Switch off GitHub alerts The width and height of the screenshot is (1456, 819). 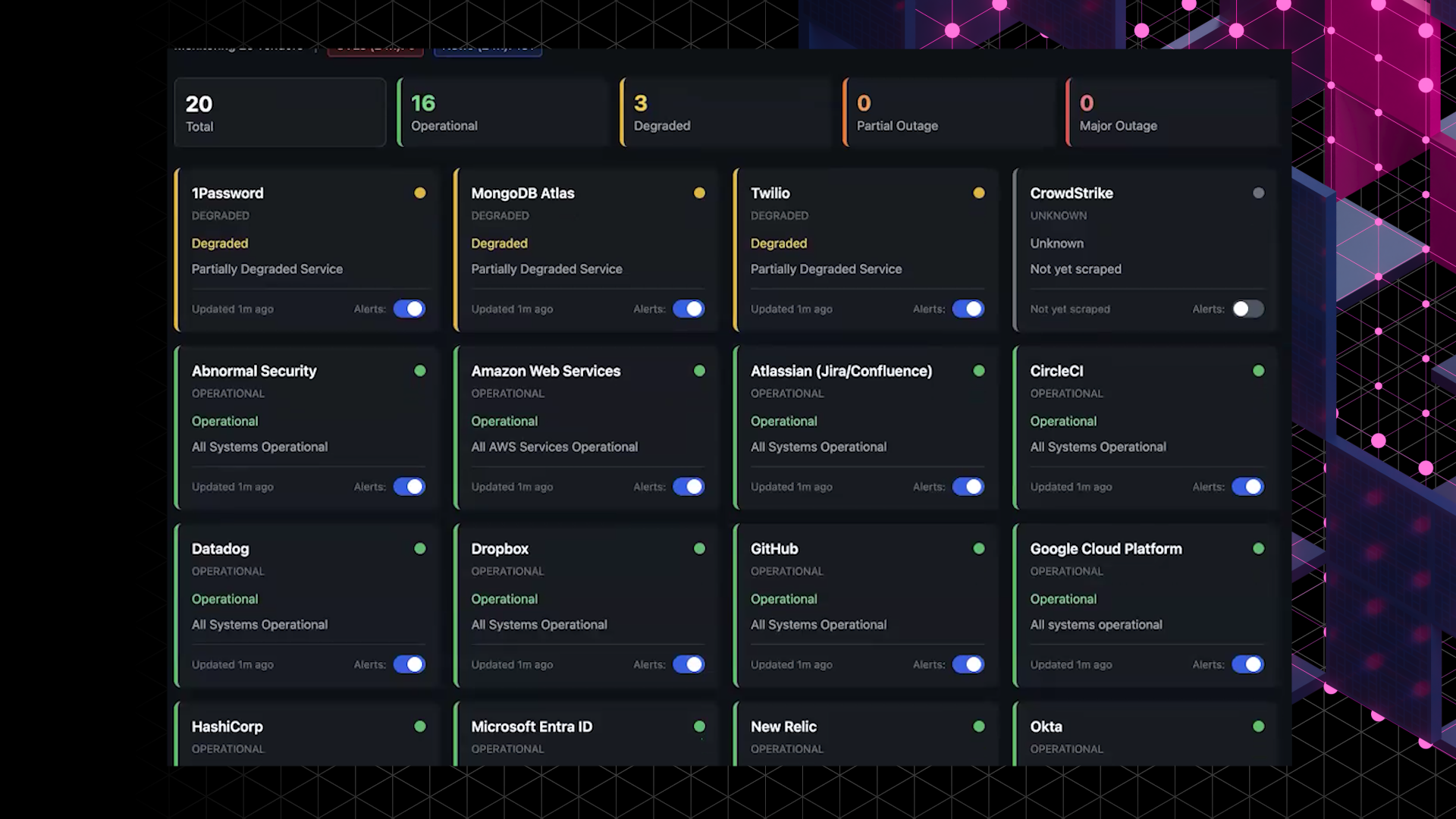tap(968, 664)
